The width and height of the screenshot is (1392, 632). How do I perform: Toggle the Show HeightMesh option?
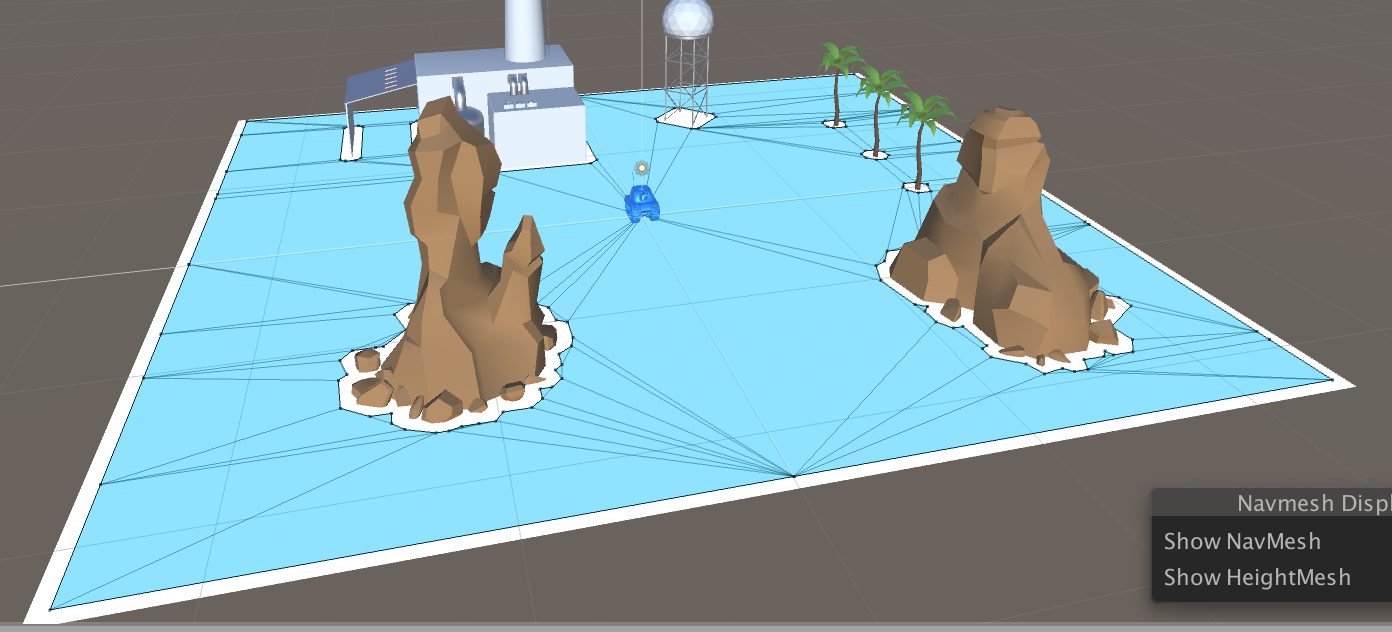click(1257, 577)
